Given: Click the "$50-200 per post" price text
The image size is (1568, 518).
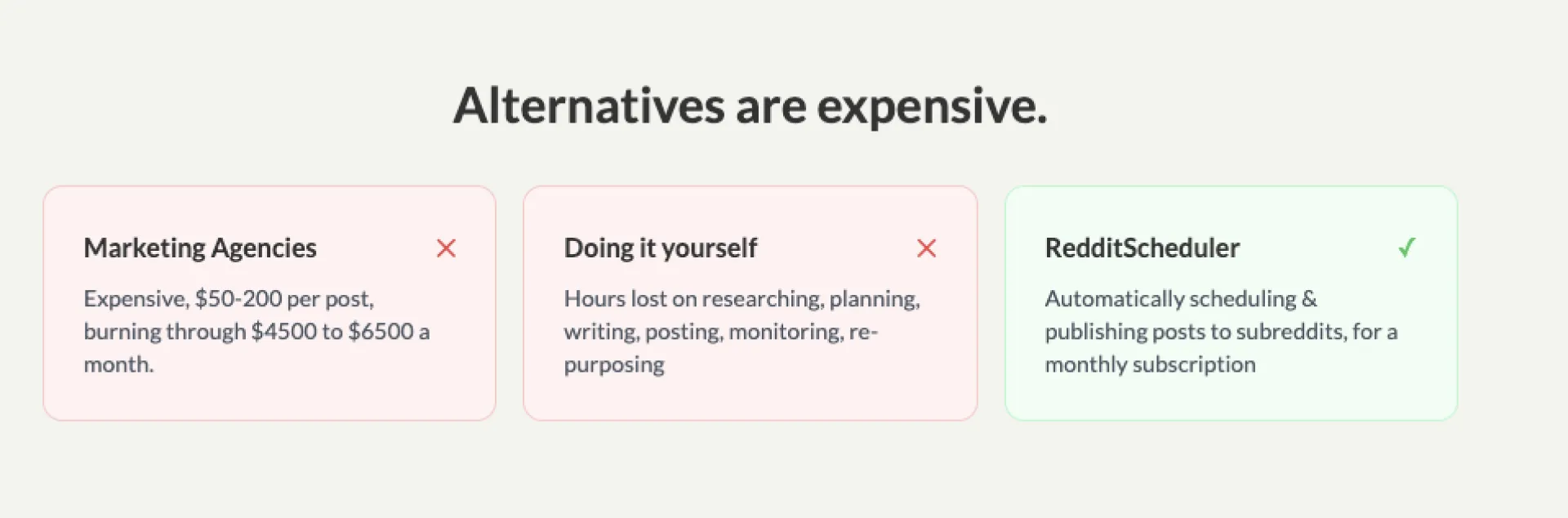Looking at the screenshot, I should 283,299.
